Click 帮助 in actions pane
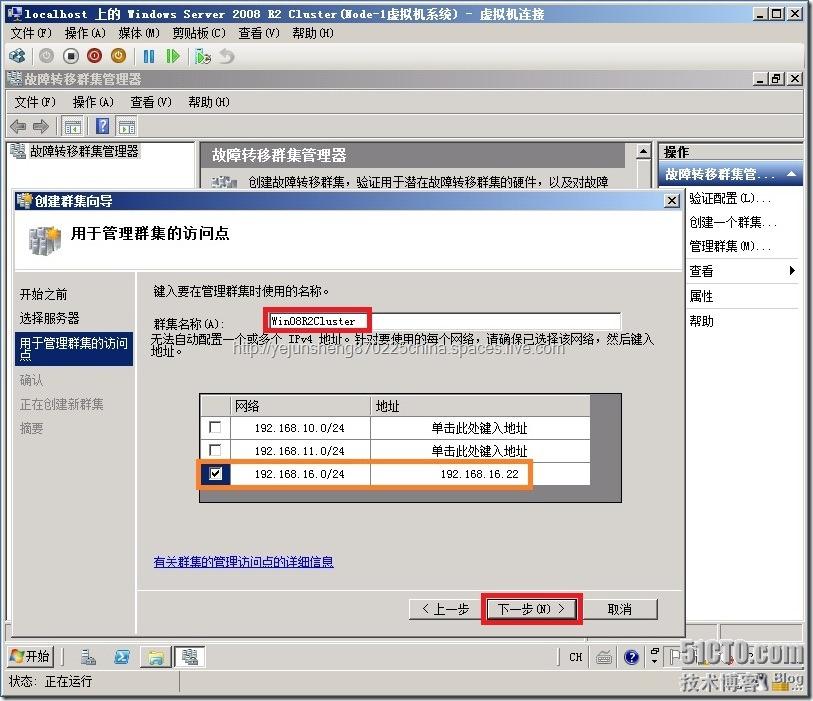The width and height of the screenshot is (813, 701). [x=701, y=321]
